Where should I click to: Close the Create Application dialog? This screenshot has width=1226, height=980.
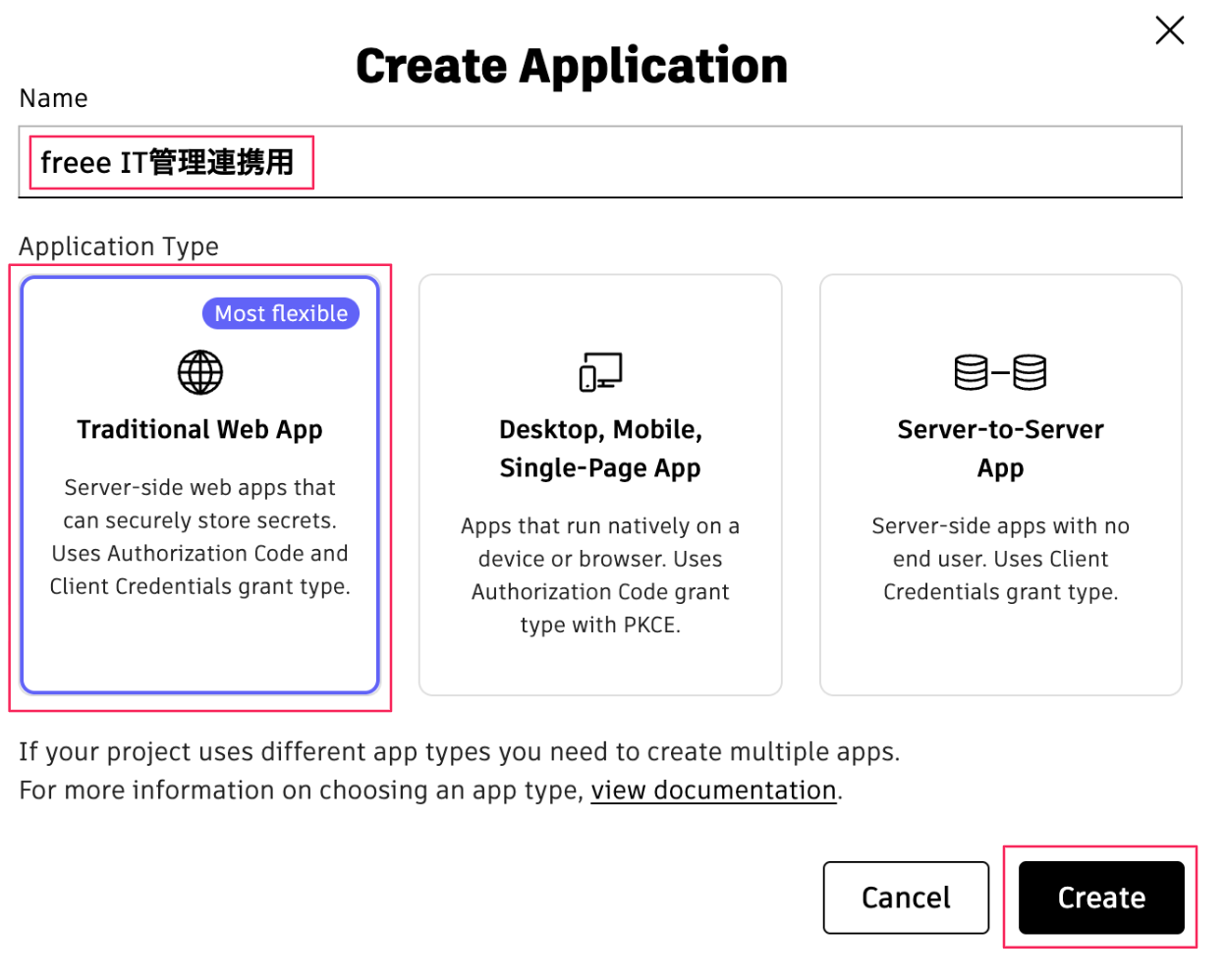click(x=1169, y=30)
